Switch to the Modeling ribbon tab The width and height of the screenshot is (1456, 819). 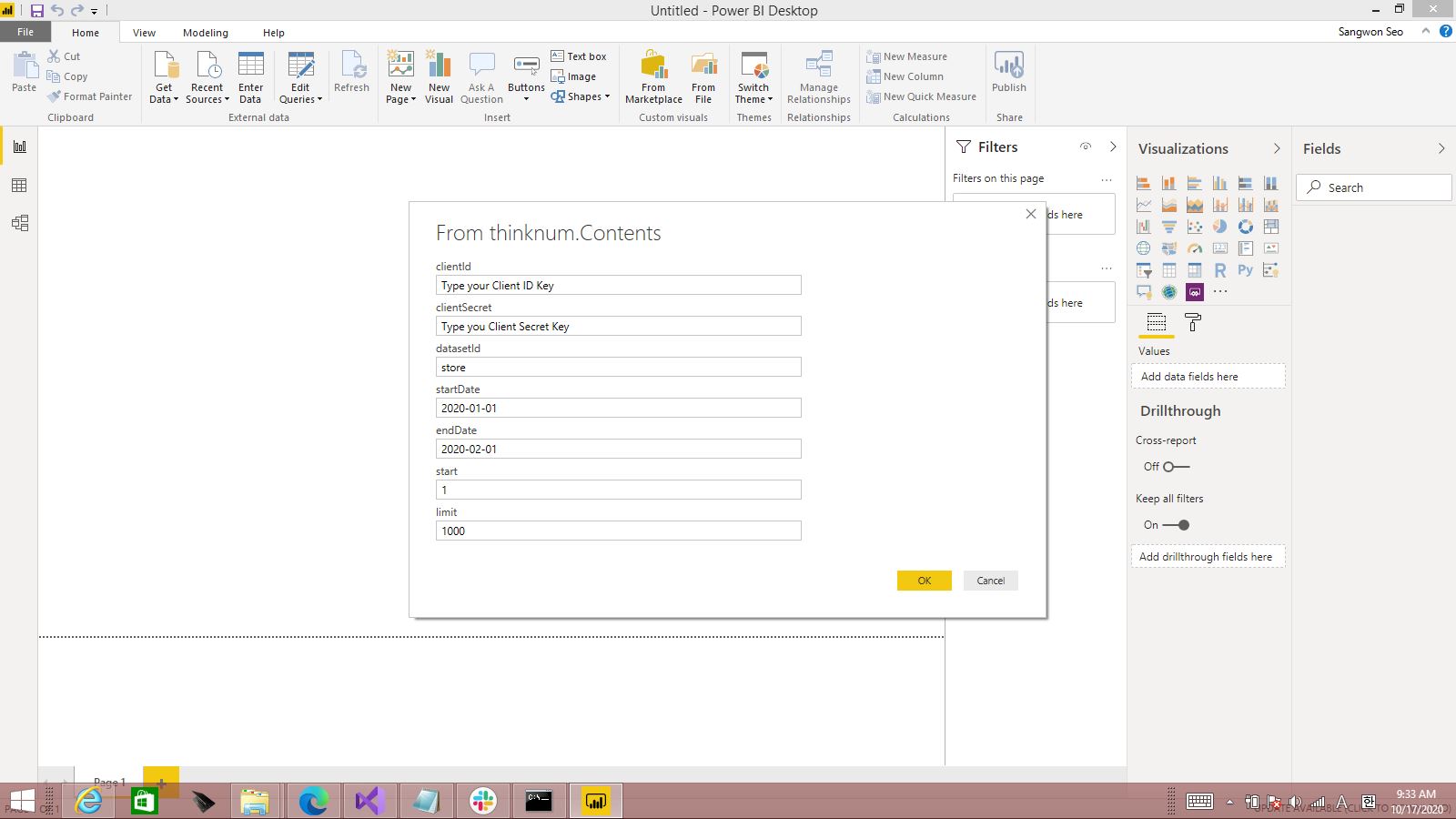[x=206, y=33]
